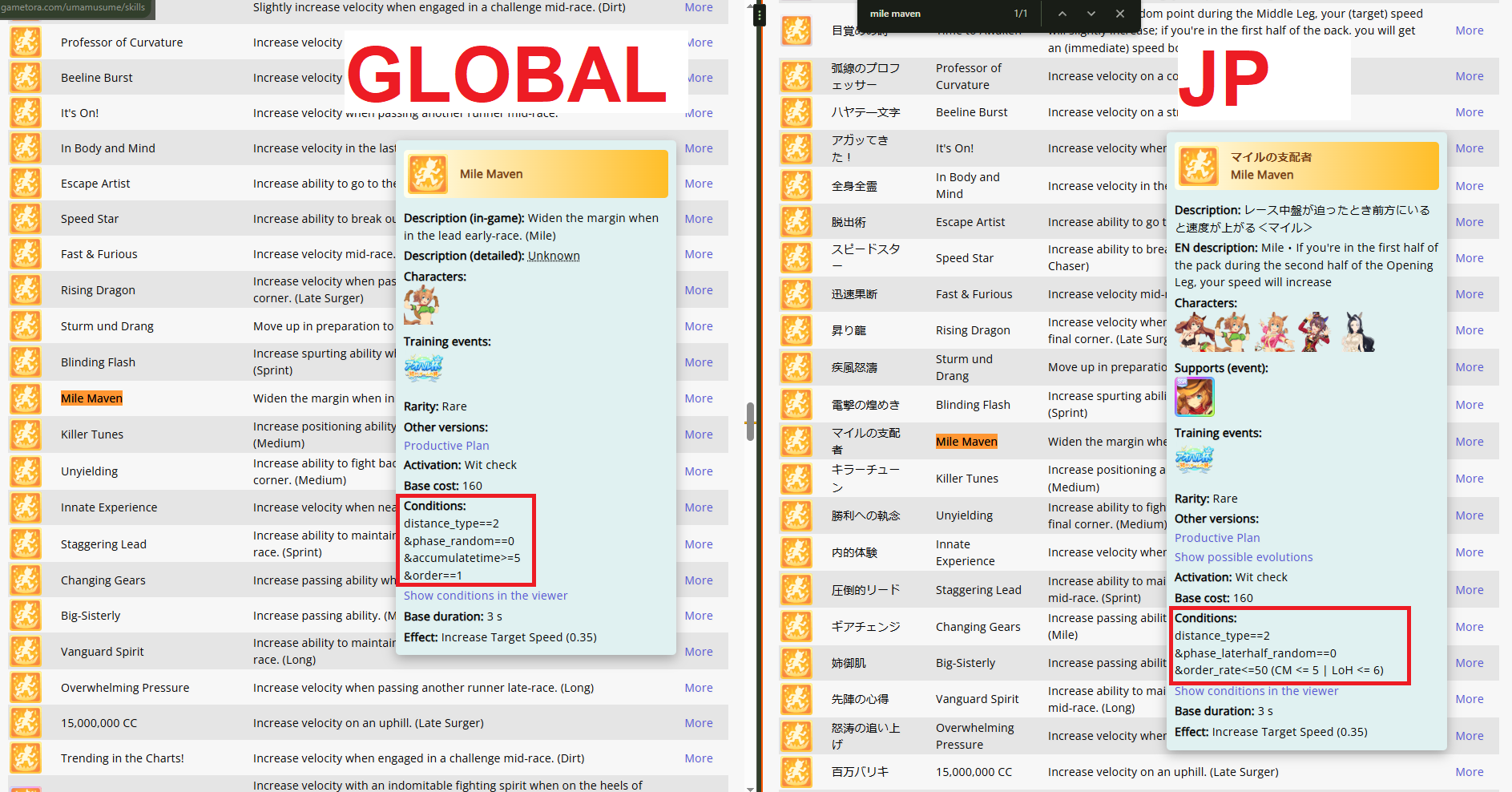The height and width of the screenshot is (792, 1512).
Task: Open the Productive Plan link in the right tooltip
Action: 1217,538
